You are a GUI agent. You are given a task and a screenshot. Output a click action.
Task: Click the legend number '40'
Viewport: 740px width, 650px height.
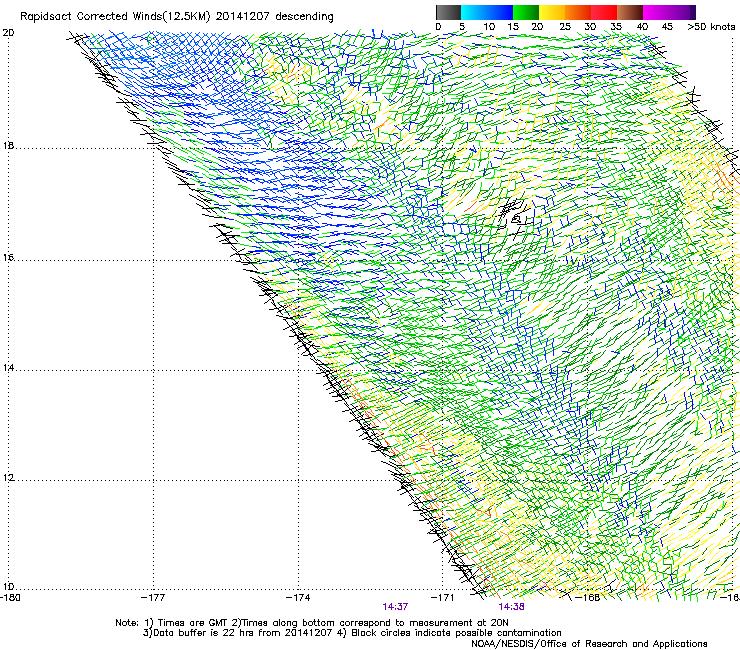[x=642, y=27]
